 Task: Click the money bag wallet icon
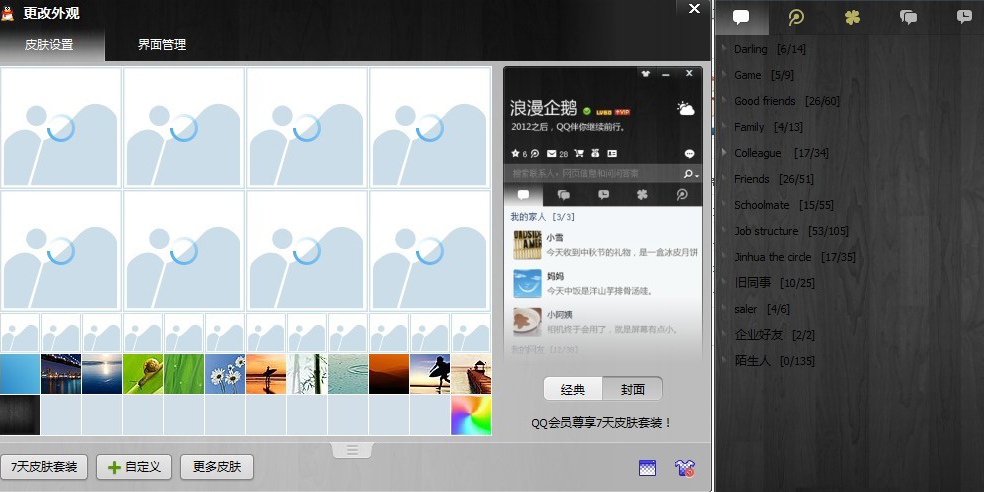coord(595,154)
